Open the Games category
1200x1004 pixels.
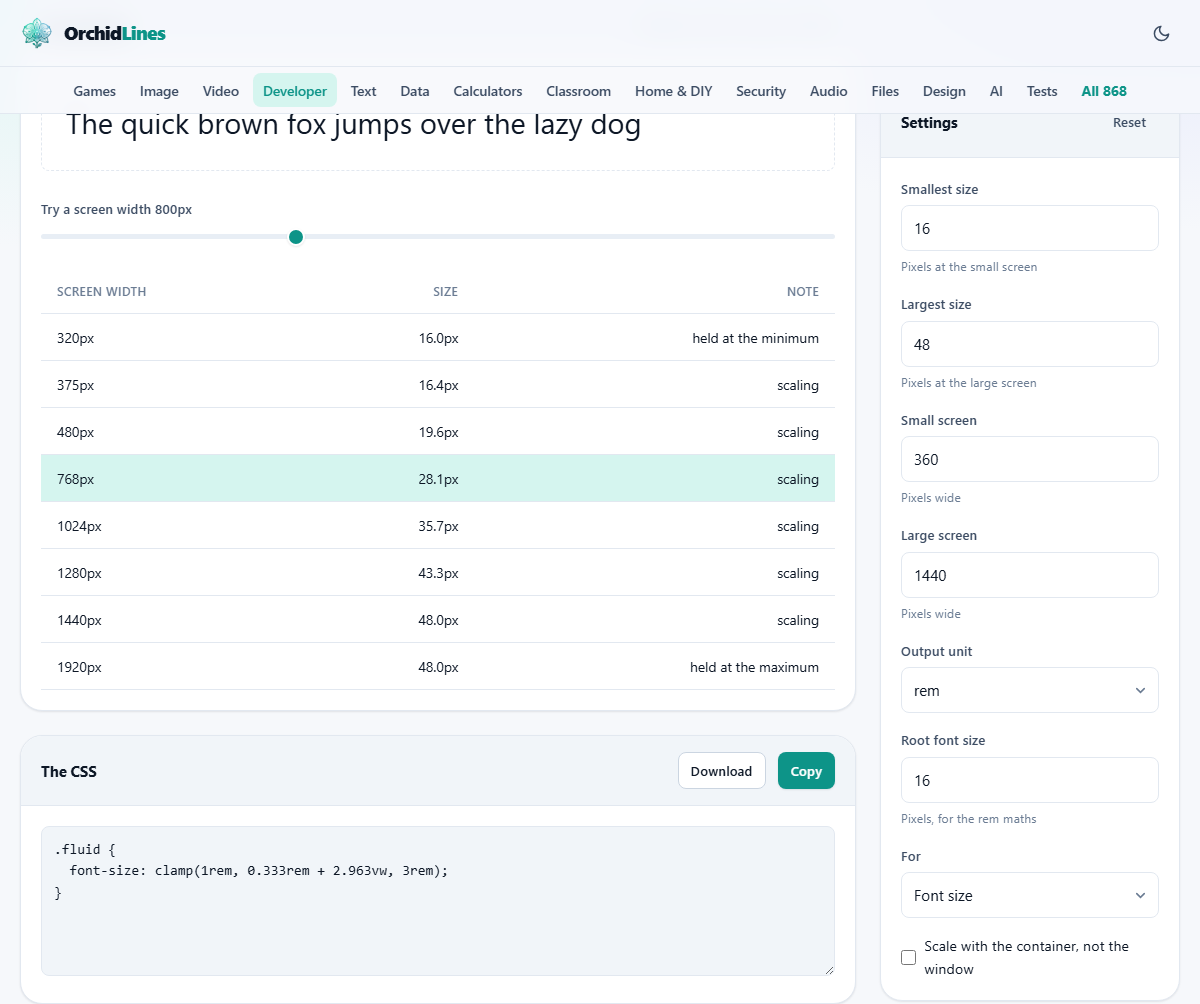click(95, 91)
